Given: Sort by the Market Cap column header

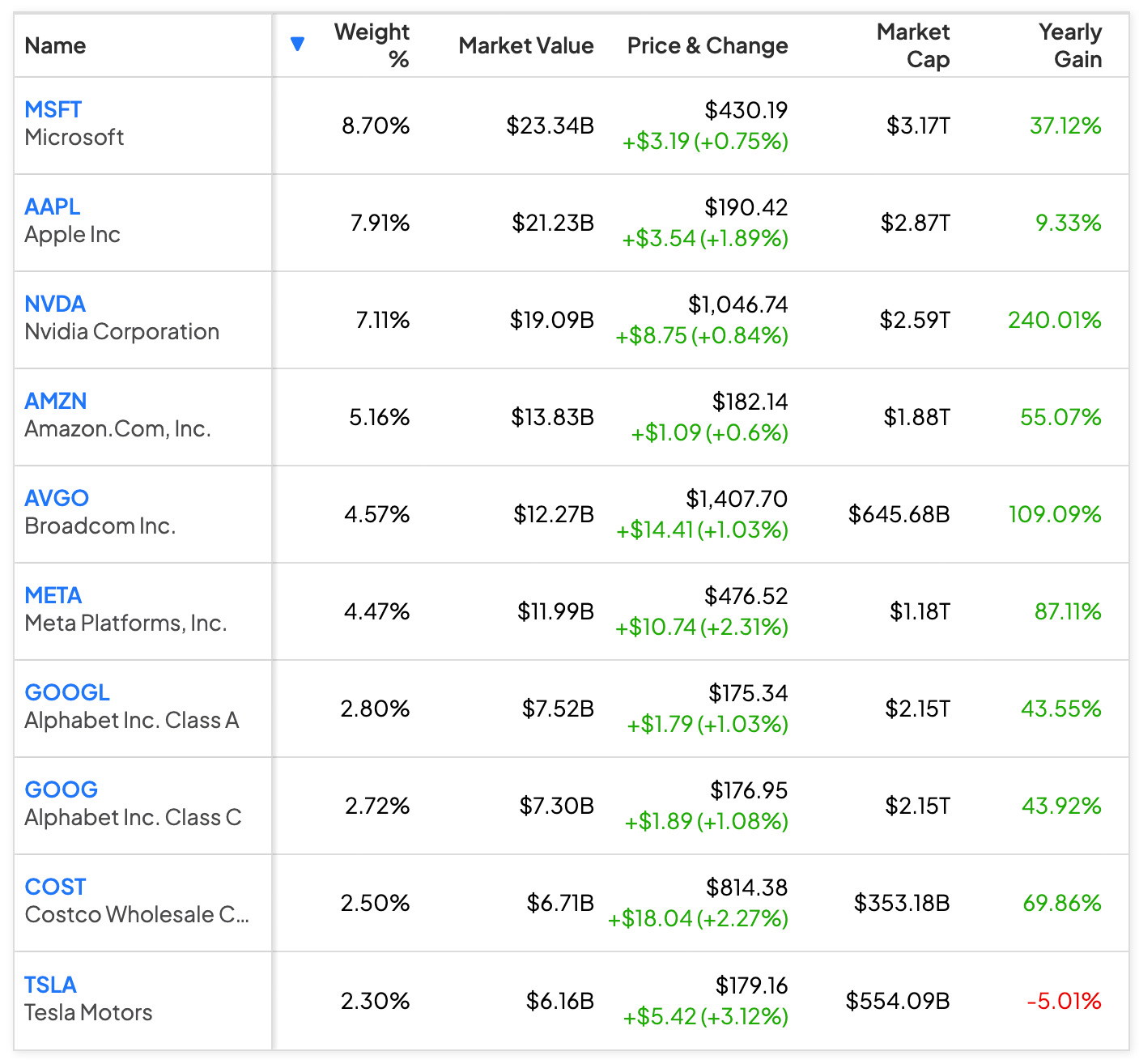Looking at the screenshot, I should pyautogui.click(x=913, y=45).
